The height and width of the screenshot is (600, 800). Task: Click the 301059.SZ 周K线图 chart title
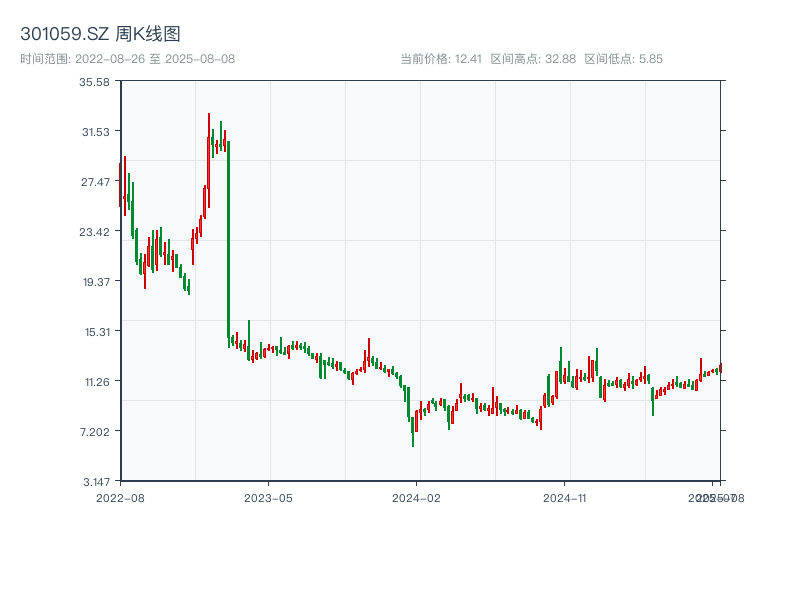coord(100,35)
